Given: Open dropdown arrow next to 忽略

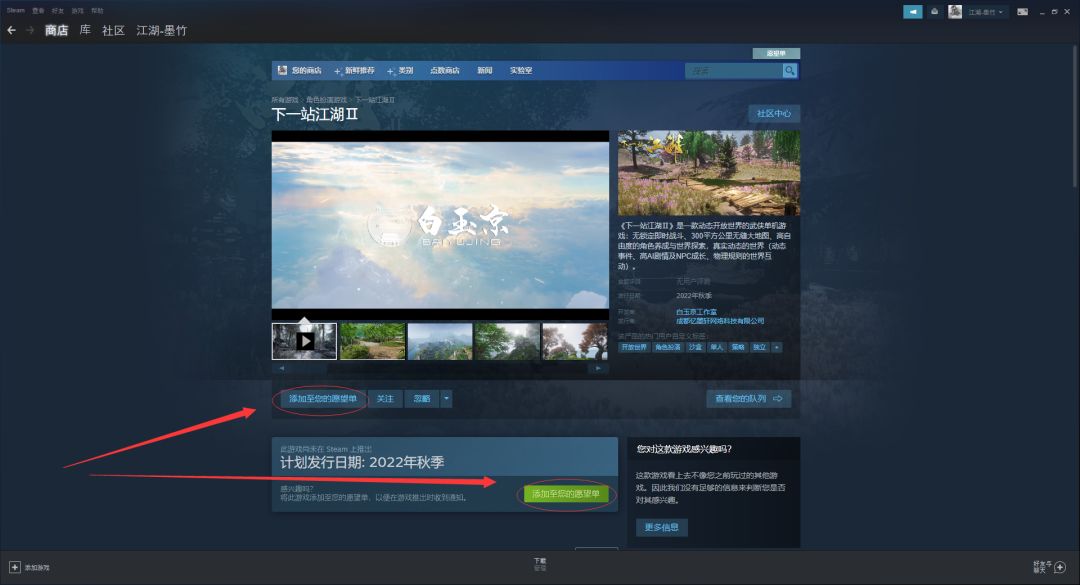Looking at the screenshot, I should 446,398.
